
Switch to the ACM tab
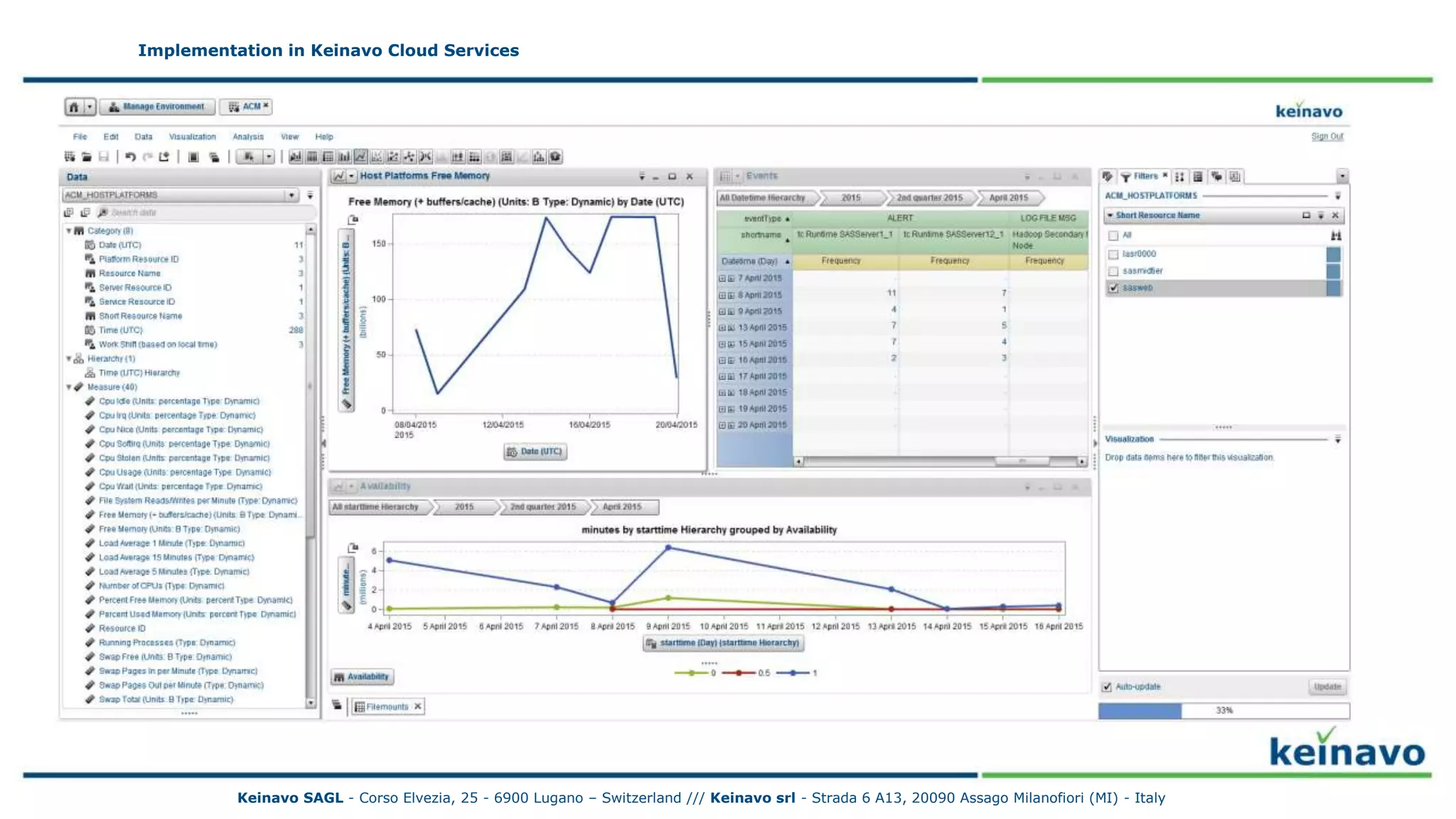pyautogui.click(x=246, y=107)
